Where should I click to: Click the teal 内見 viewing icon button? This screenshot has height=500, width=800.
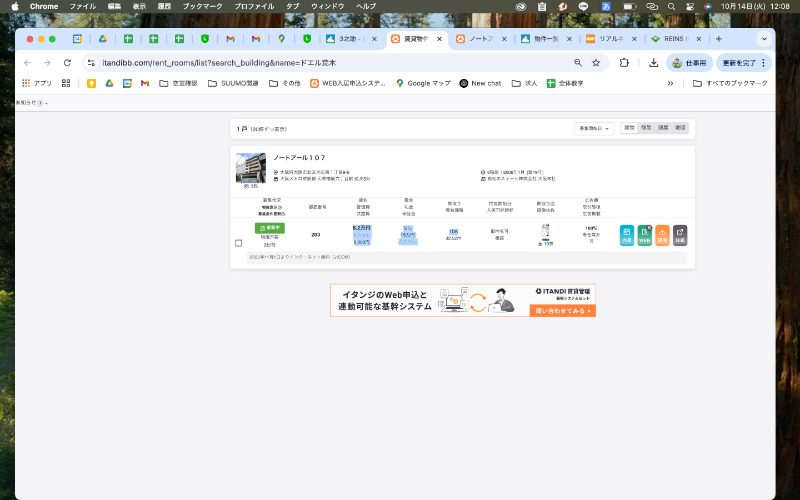tap(627, 236)
